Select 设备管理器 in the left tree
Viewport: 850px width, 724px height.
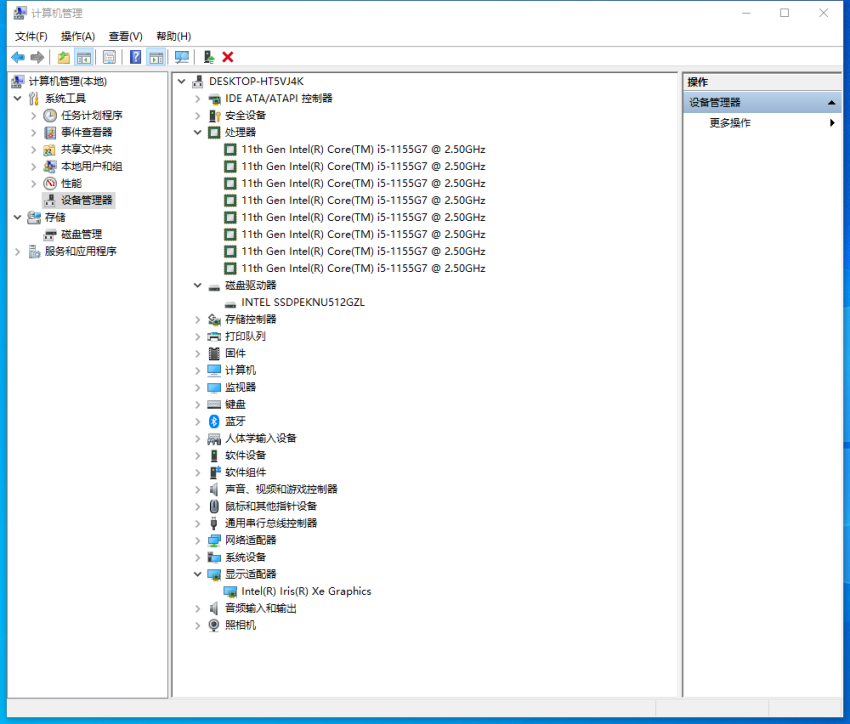[x=86, y=201]
